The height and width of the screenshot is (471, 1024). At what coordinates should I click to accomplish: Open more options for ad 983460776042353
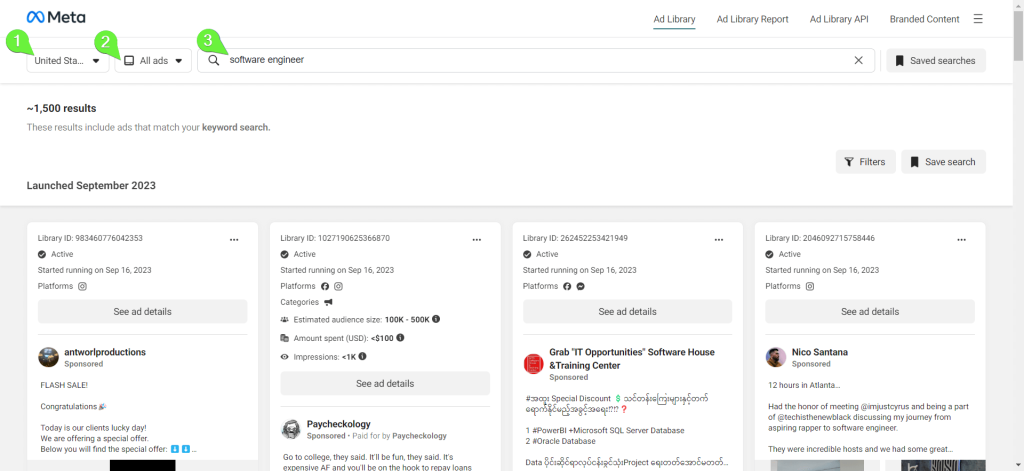(234, 240)
